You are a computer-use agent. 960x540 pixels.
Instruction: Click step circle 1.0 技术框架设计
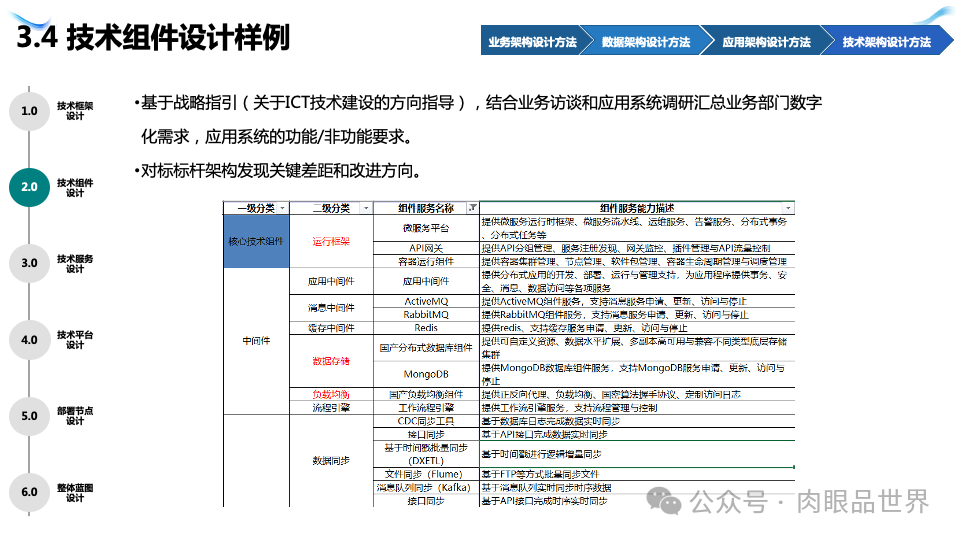point(29,111)
